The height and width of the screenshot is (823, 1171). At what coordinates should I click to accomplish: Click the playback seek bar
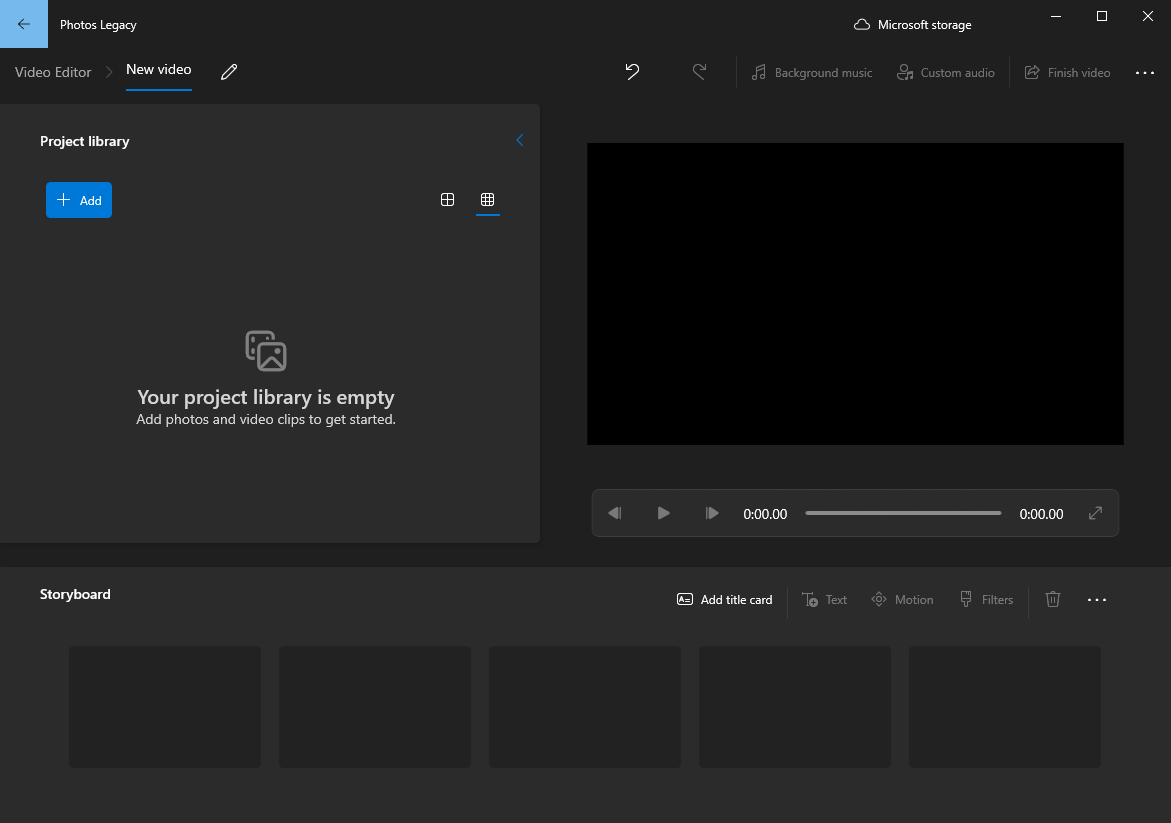[903, 513]
